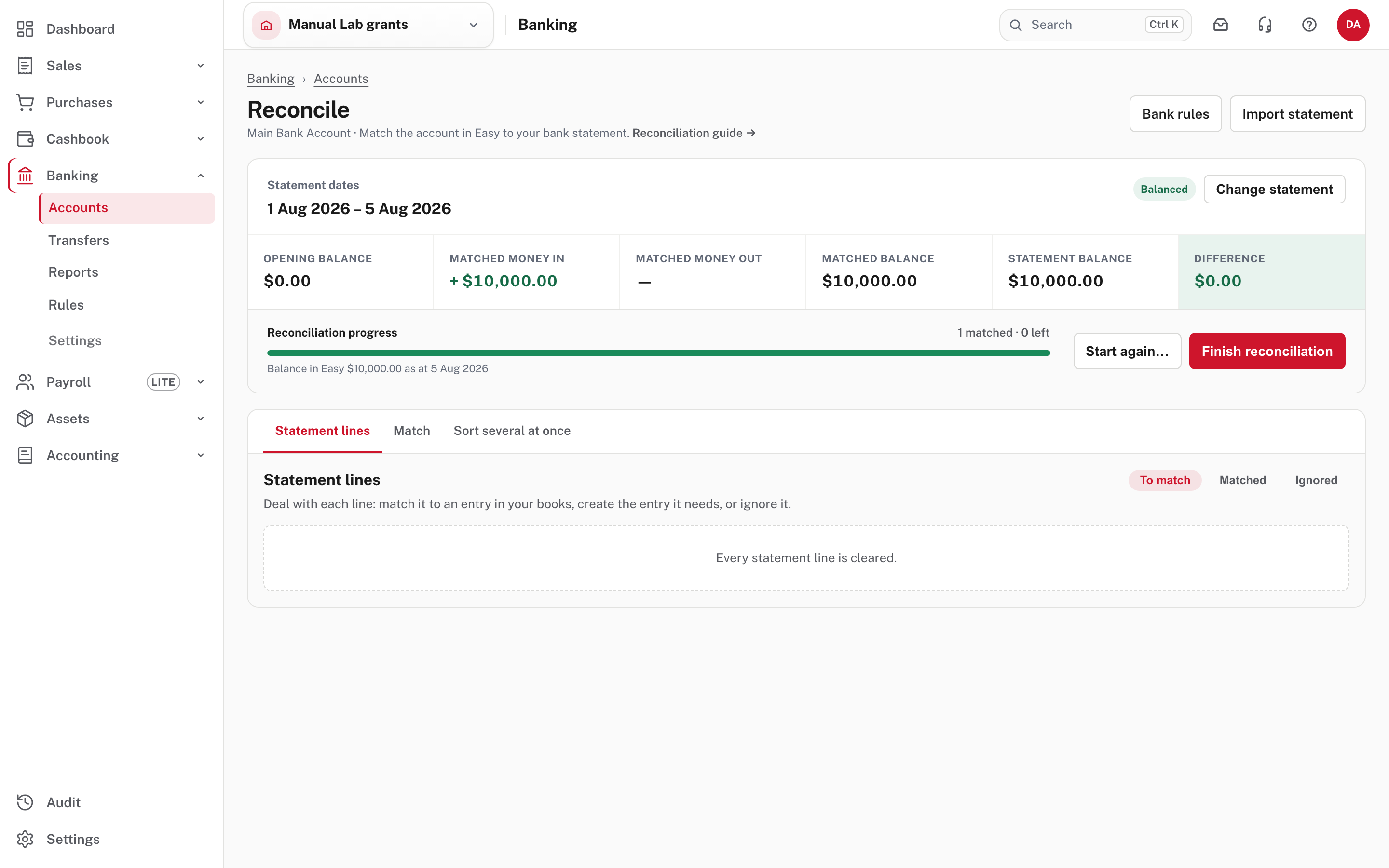Image resolution: width=1389 pixels, height=868 pixels.
Task: Open Audit history clock icon
Action: (x=25, y=802)
